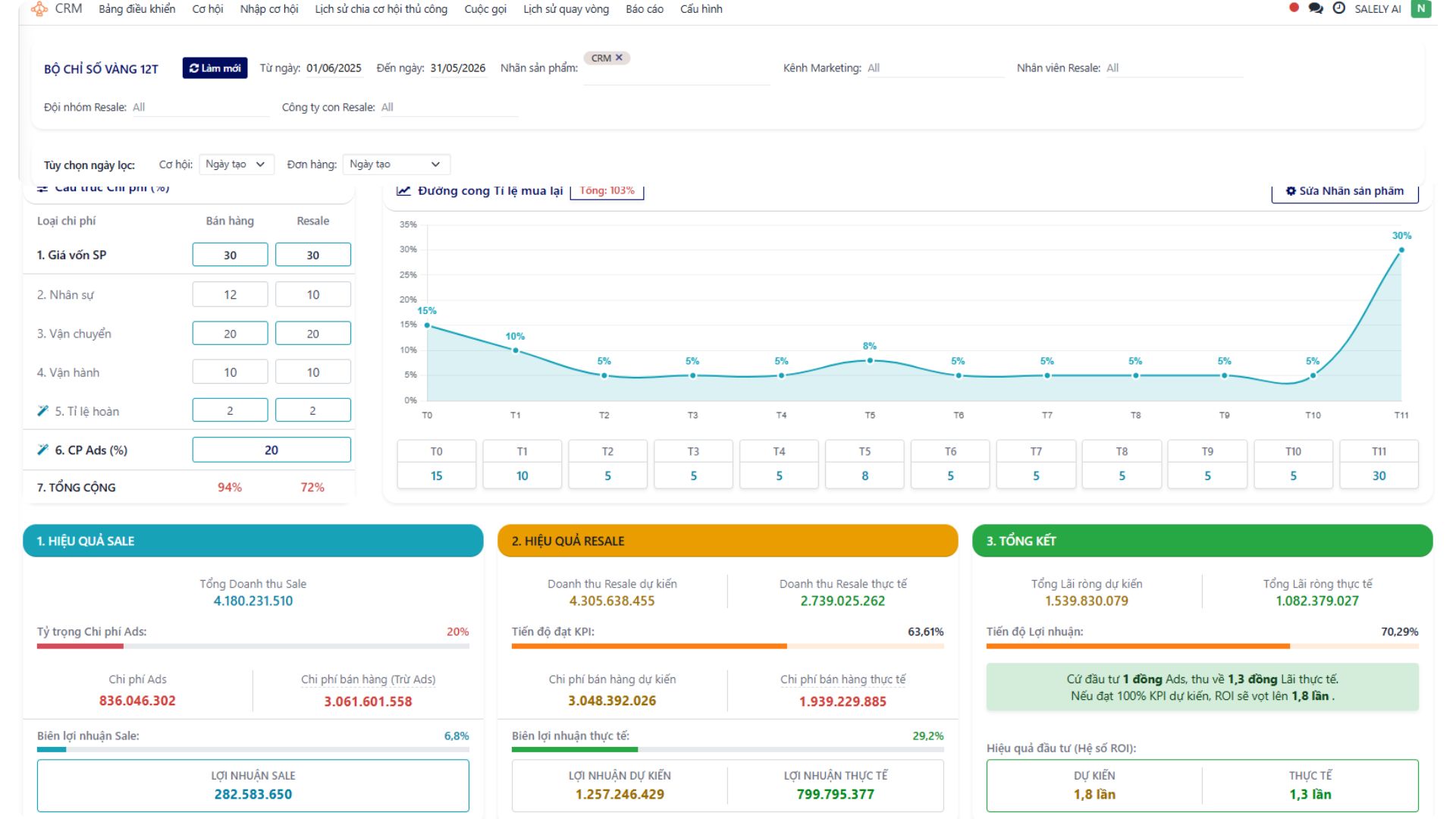The width and height of the screenshot is (1456, 819).
Task: Open the green N user avatar
Action: tap(1421, 8)
